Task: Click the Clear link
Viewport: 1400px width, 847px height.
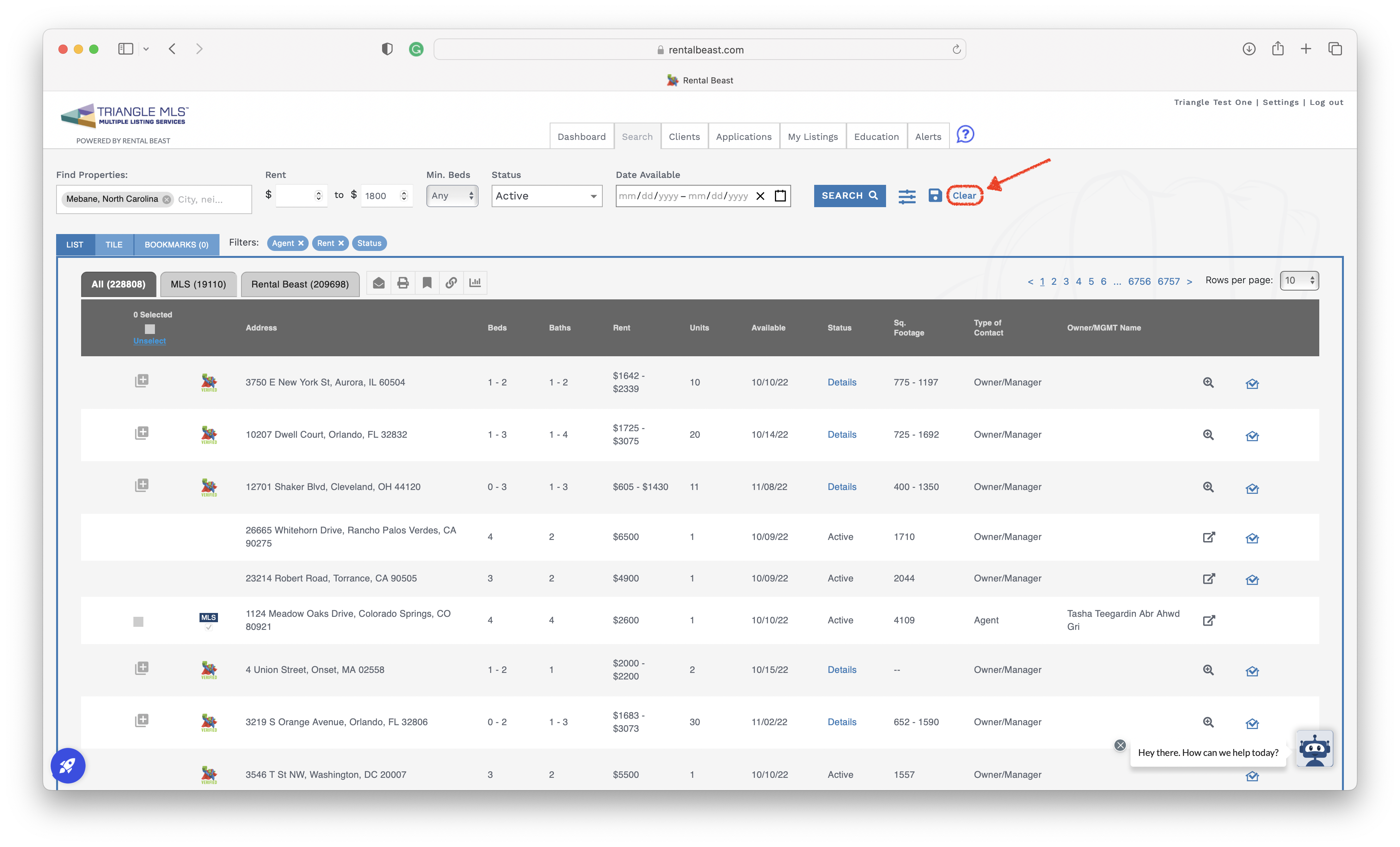Action: tap(964, 196)
